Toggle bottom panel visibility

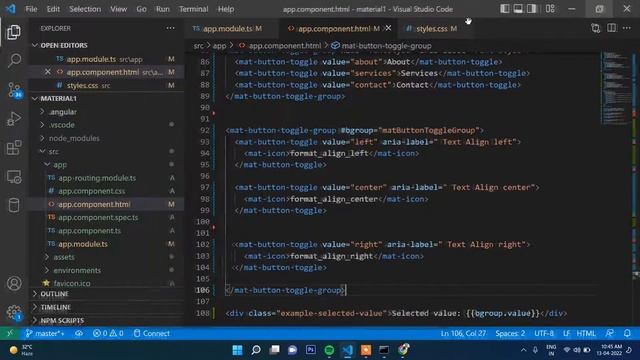(x=518, y=9)
